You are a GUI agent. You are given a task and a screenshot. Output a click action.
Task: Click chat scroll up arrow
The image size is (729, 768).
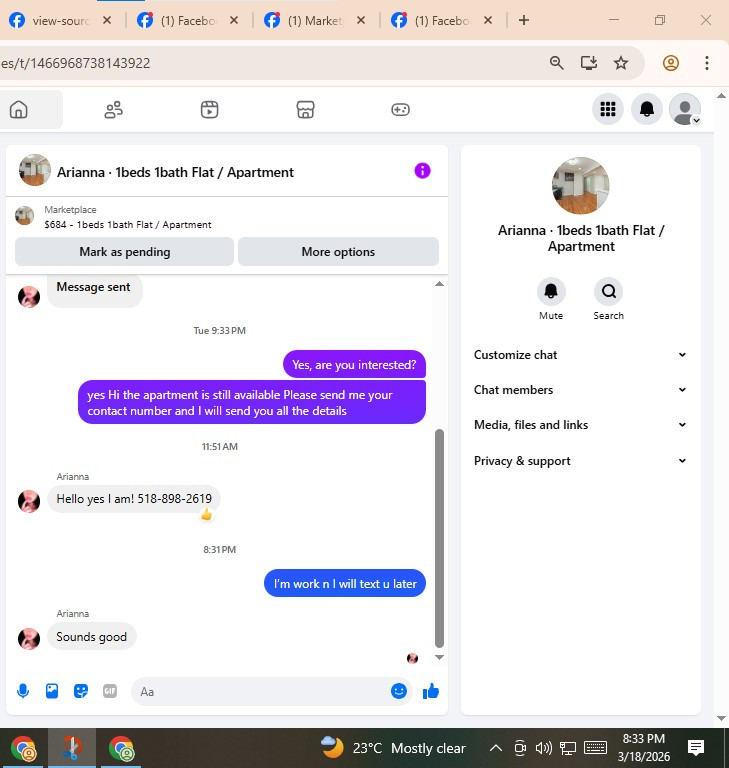pos(439,284)
